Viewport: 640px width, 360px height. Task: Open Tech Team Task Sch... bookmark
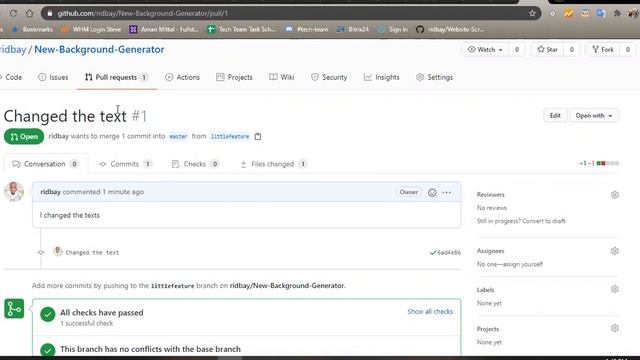click(x=242, y=29)
